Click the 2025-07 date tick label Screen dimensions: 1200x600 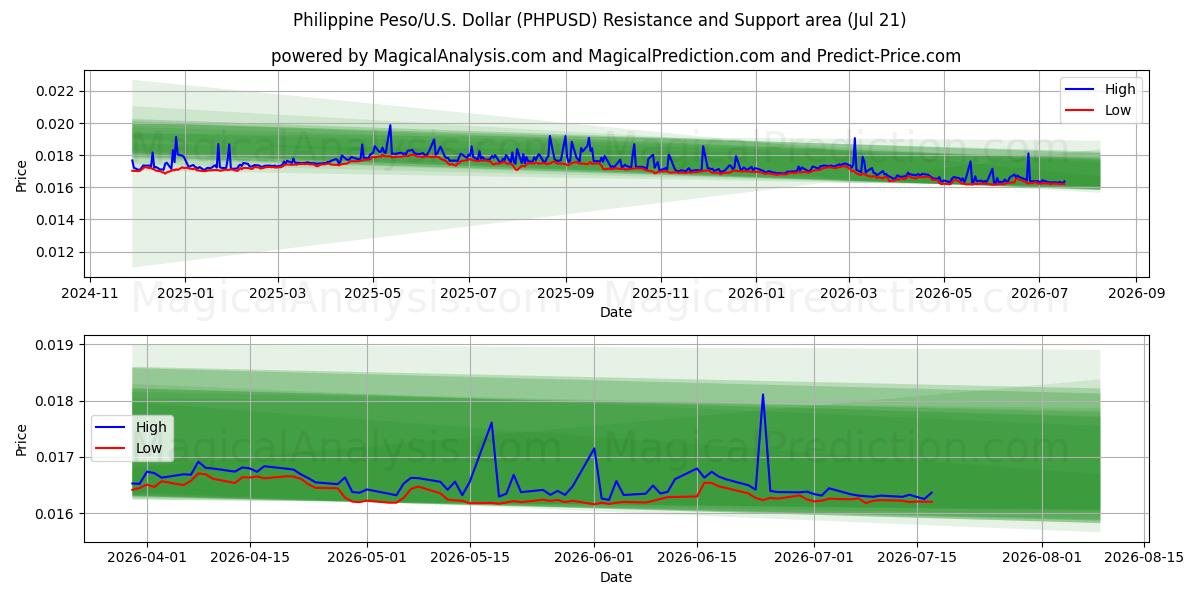(469, 294)
